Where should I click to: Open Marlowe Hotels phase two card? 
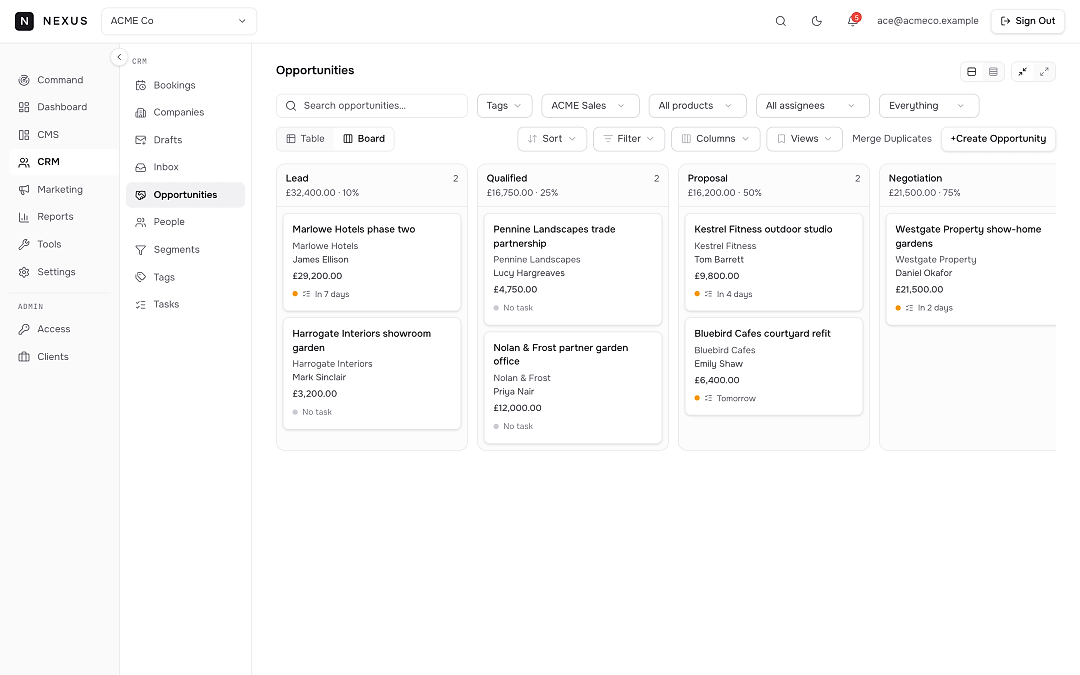pyautogui.click(x=372, y=262)
